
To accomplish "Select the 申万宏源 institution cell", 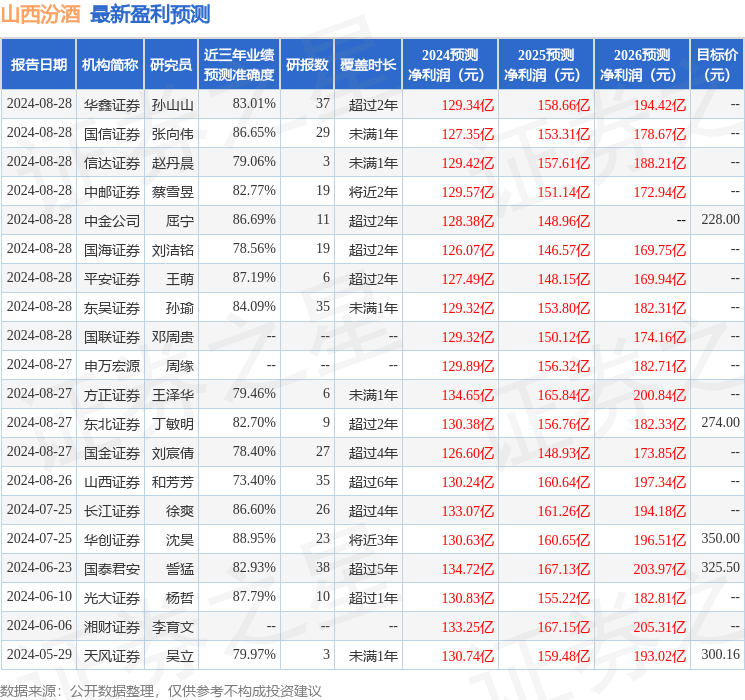I will coord(112,366).
